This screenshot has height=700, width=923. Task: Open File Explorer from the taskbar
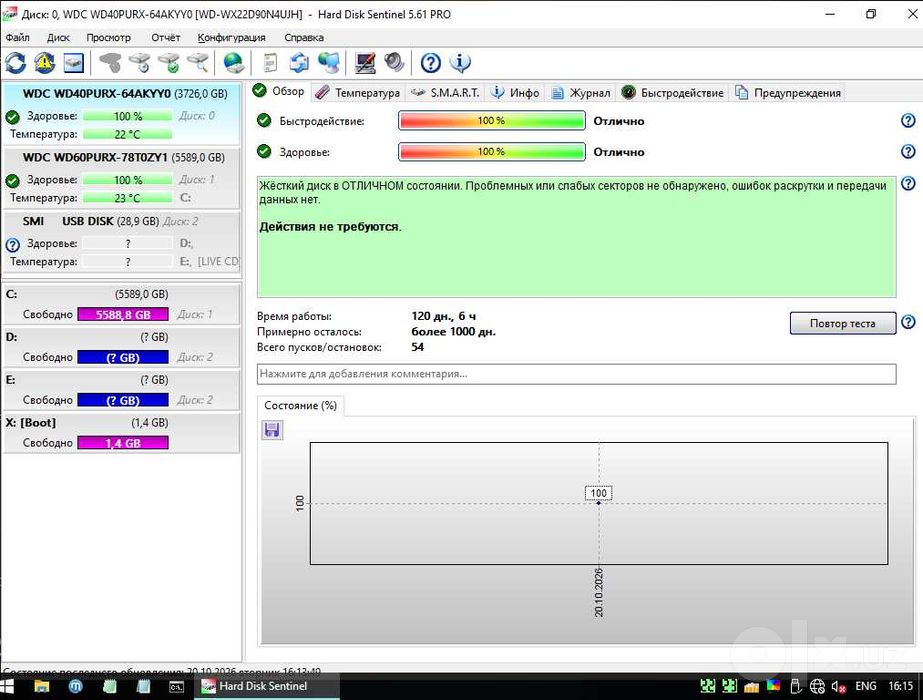click(41, 686)
